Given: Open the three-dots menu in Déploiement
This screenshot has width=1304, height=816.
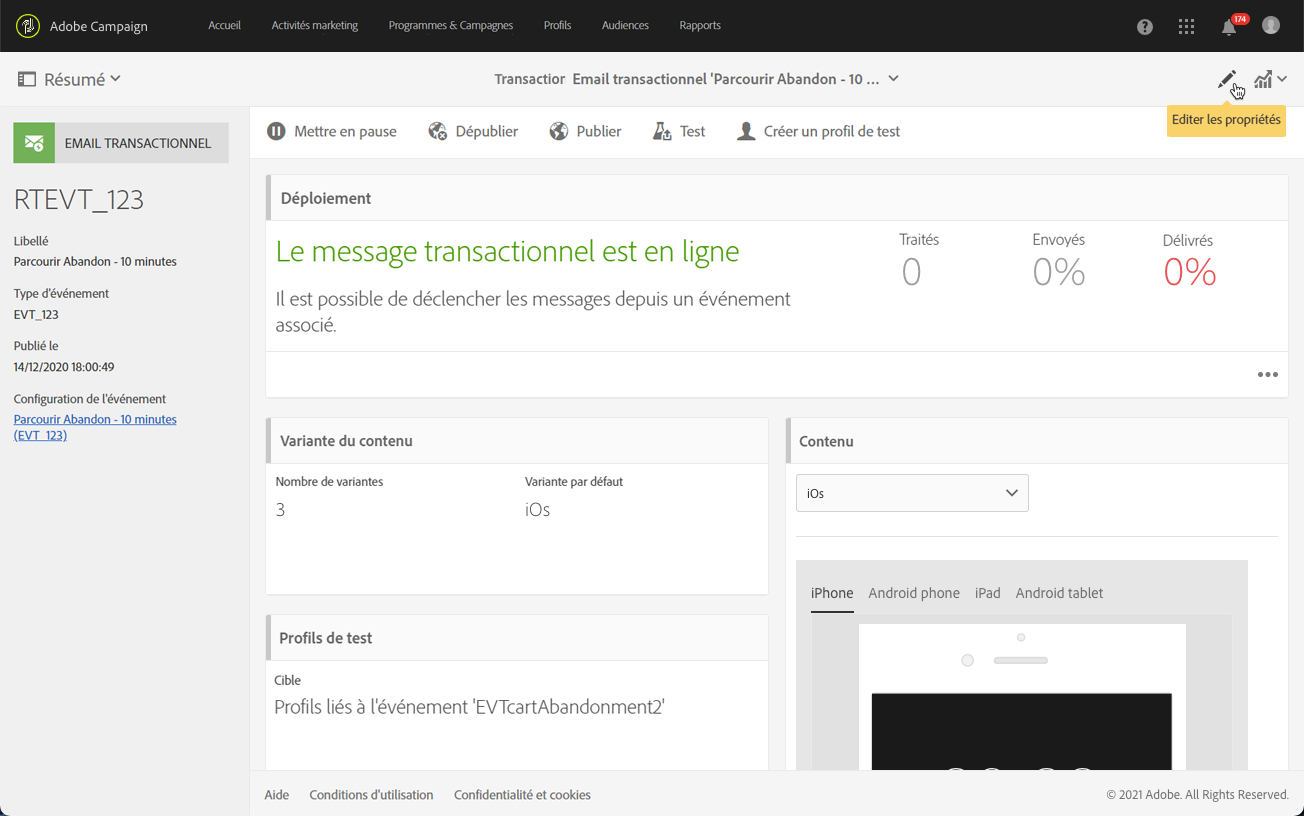Looking at the screenshot, I should coord(1267,375).
